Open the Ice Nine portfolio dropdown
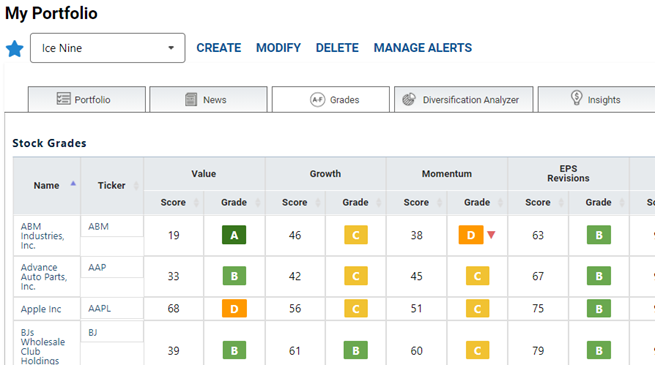Image resolution: width=655 pixels, height=365 pixels. tap(107, 48)
